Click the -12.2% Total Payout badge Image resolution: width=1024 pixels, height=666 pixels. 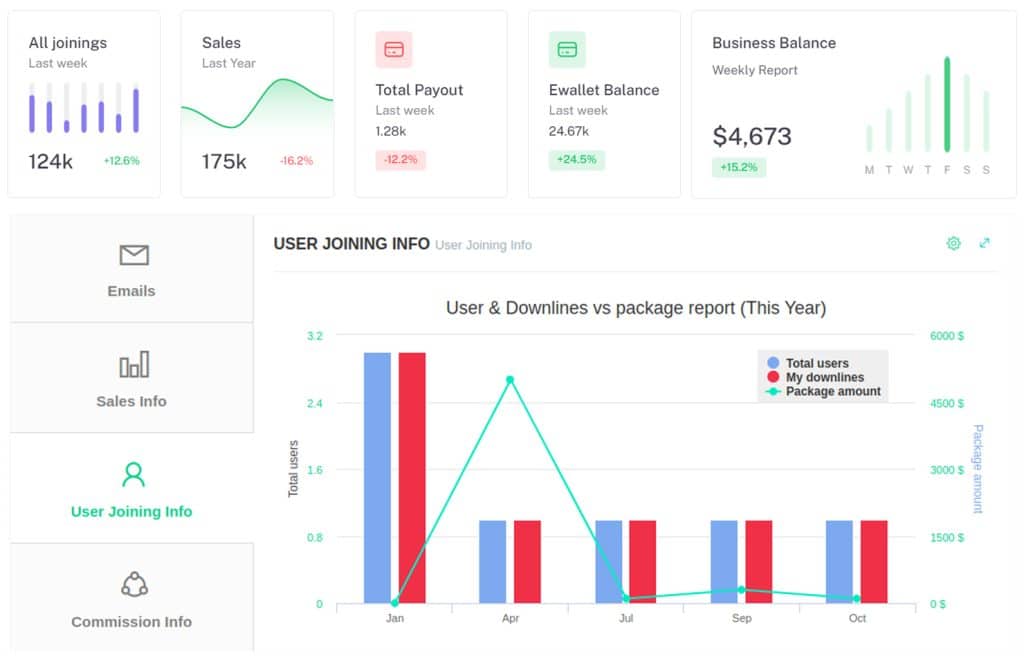click(x=400, y=159)
